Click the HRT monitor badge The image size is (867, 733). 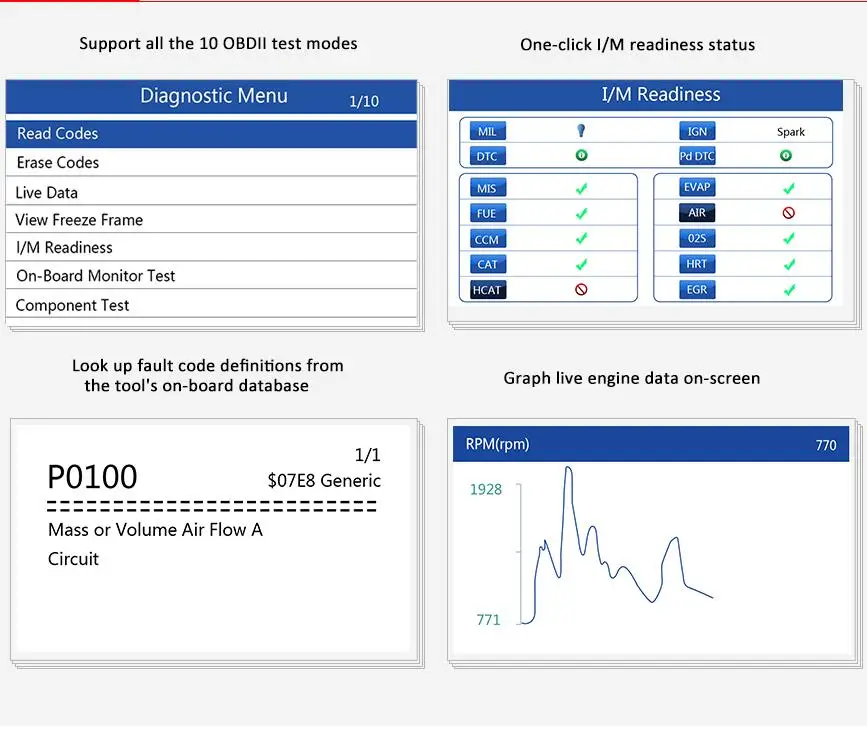(x=697, y=264)
